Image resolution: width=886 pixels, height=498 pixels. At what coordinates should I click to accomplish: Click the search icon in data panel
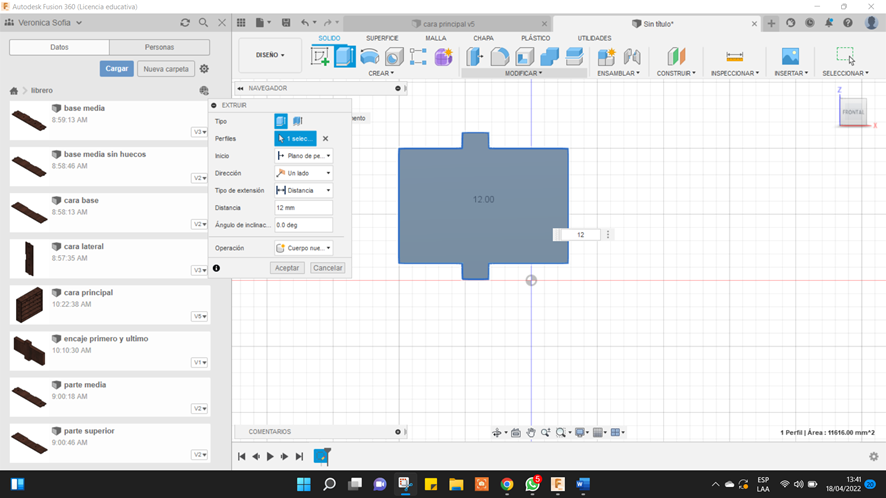(203, 23)
